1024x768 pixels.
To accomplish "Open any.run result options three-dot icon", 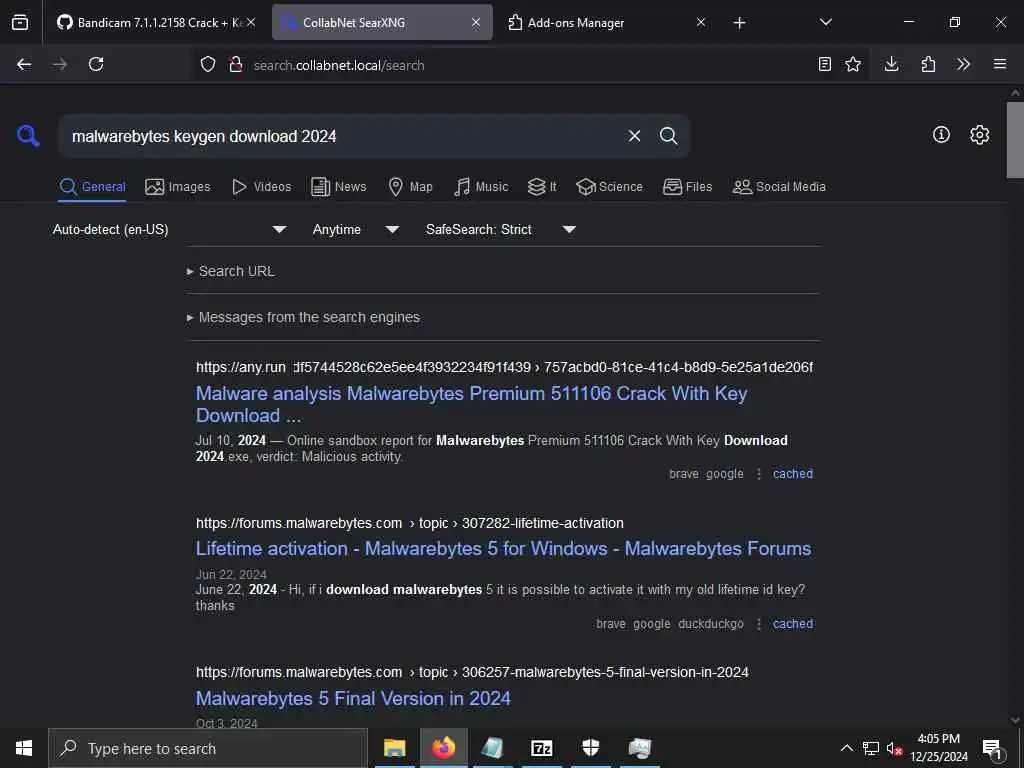I will 759,474.
